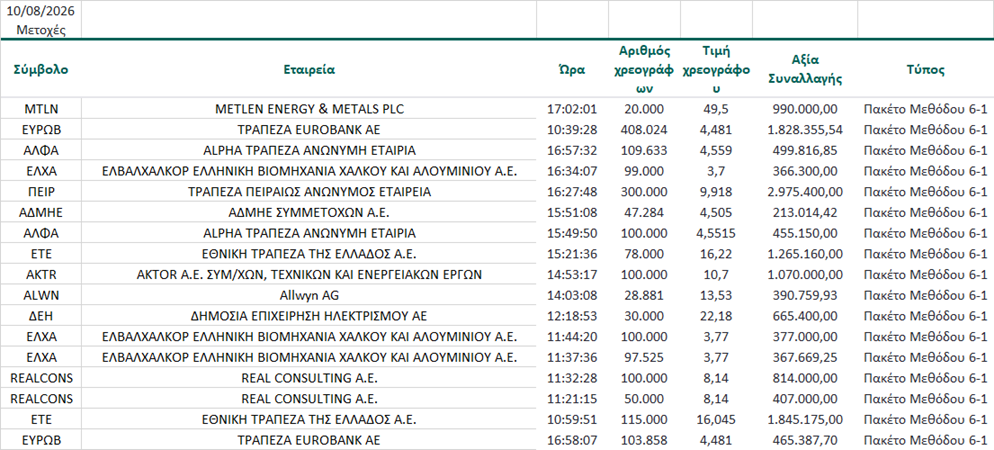The height and width of the screenshot is (450, 994).
Task: Select value 407.000,00
Action: click(805, 399)
